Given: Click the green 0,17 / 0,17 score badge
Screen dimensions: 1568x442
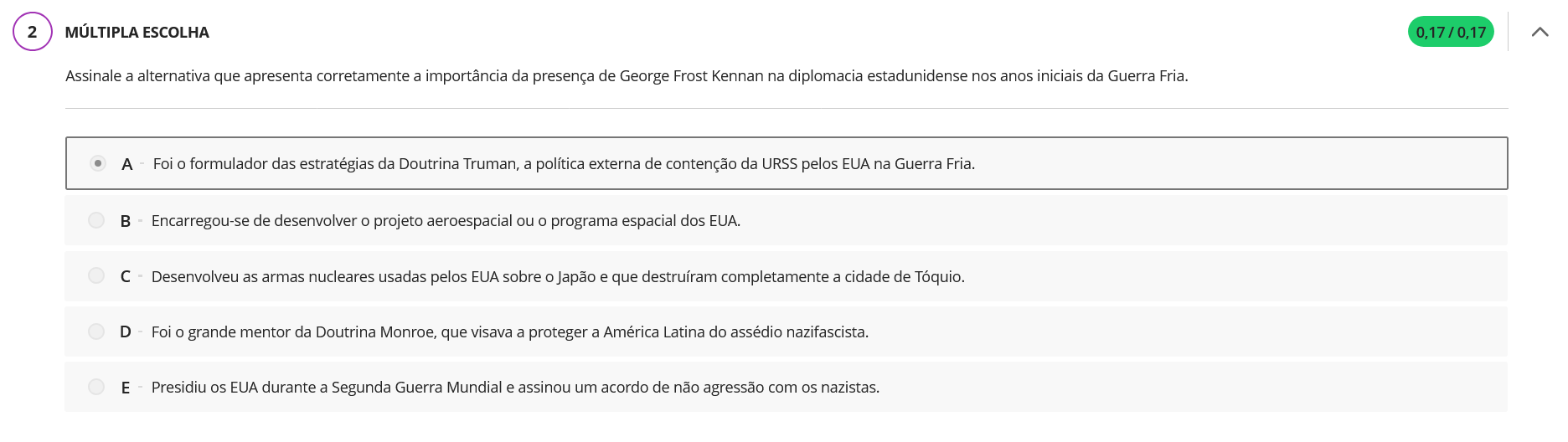Looking at the screenshot, I should coord(1450,32).
